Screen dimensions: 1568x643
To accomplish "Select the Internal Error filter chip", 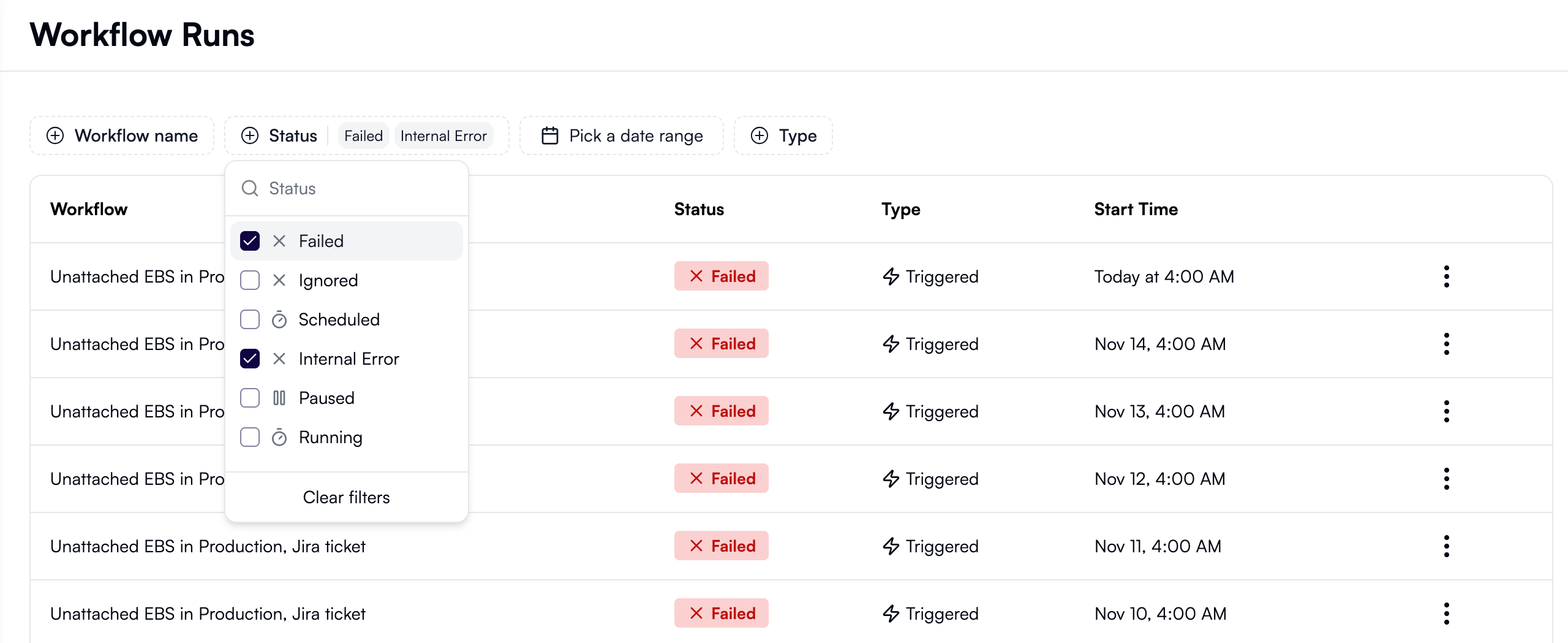I will [x=443, y=135].
